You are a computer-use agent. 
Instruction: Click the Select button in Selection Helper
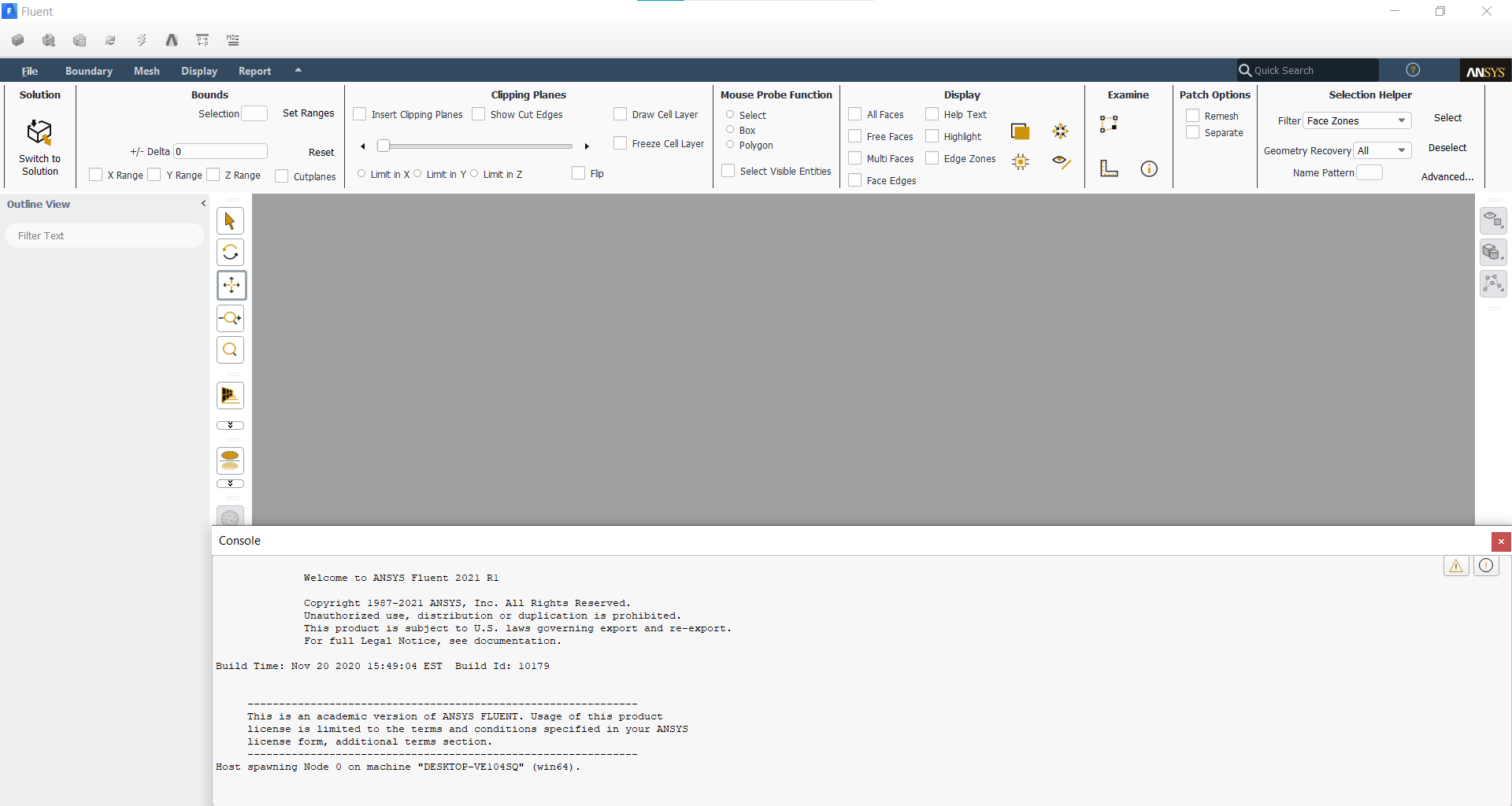pos(1447,118)
